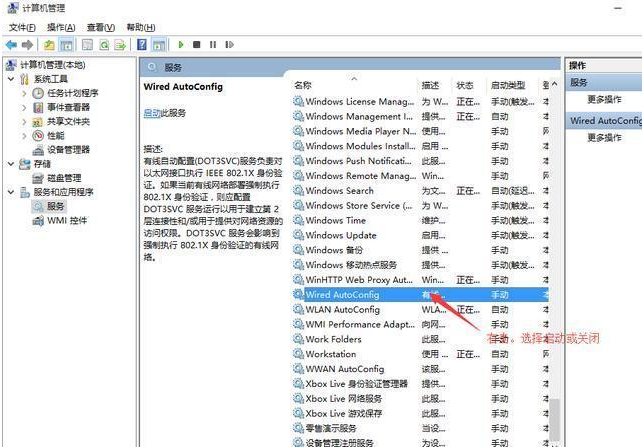Expand the 任务计划程序 tree node
Screen dimensions: 643x447
pyautogui.click(x=25, y=93)
